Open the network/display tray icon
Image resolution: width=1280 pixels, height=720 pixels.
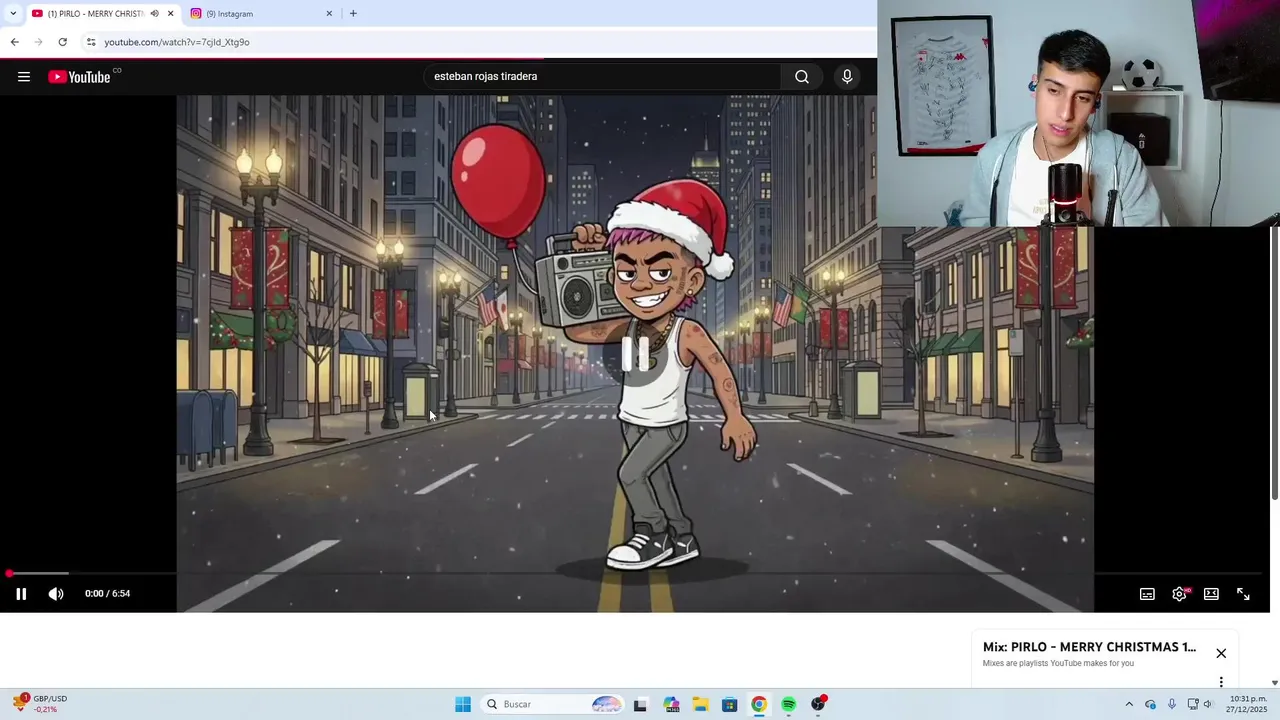[1193, 705]
